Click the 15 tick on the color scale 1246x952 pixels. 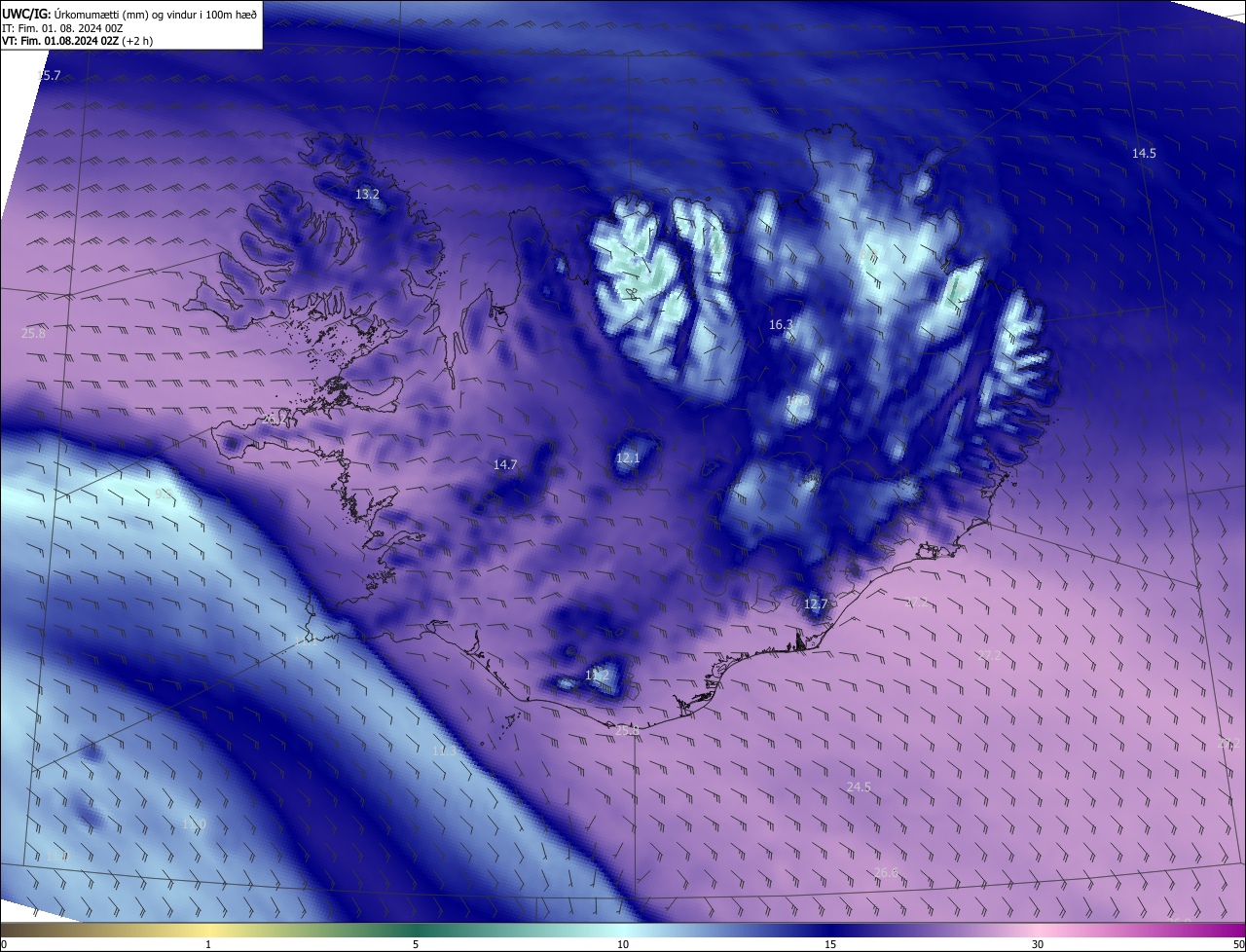tap(830, 945)
